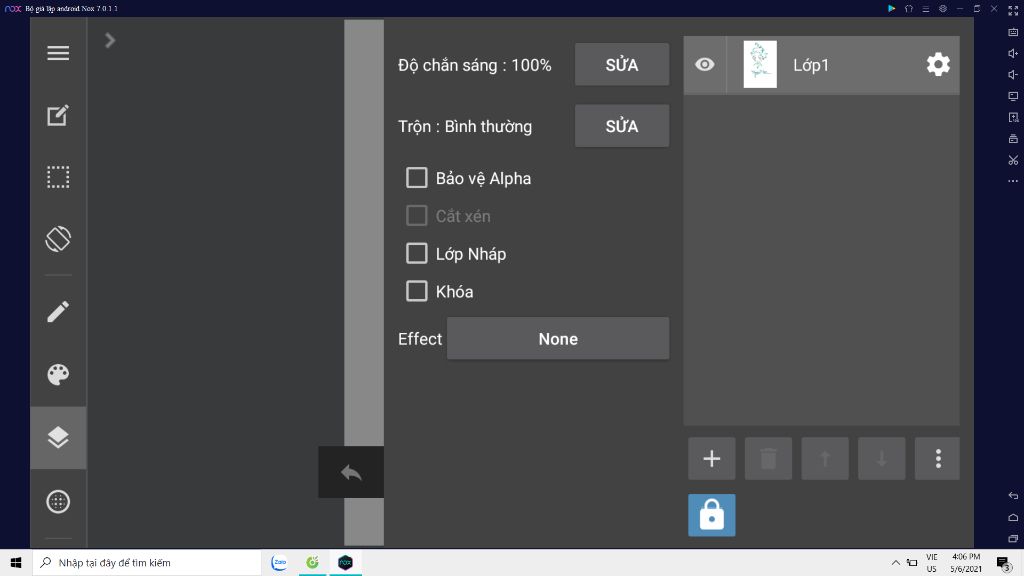Toggle the blue lock button
This screenshot has height=576, width=1024.
[x=712, y=515]
